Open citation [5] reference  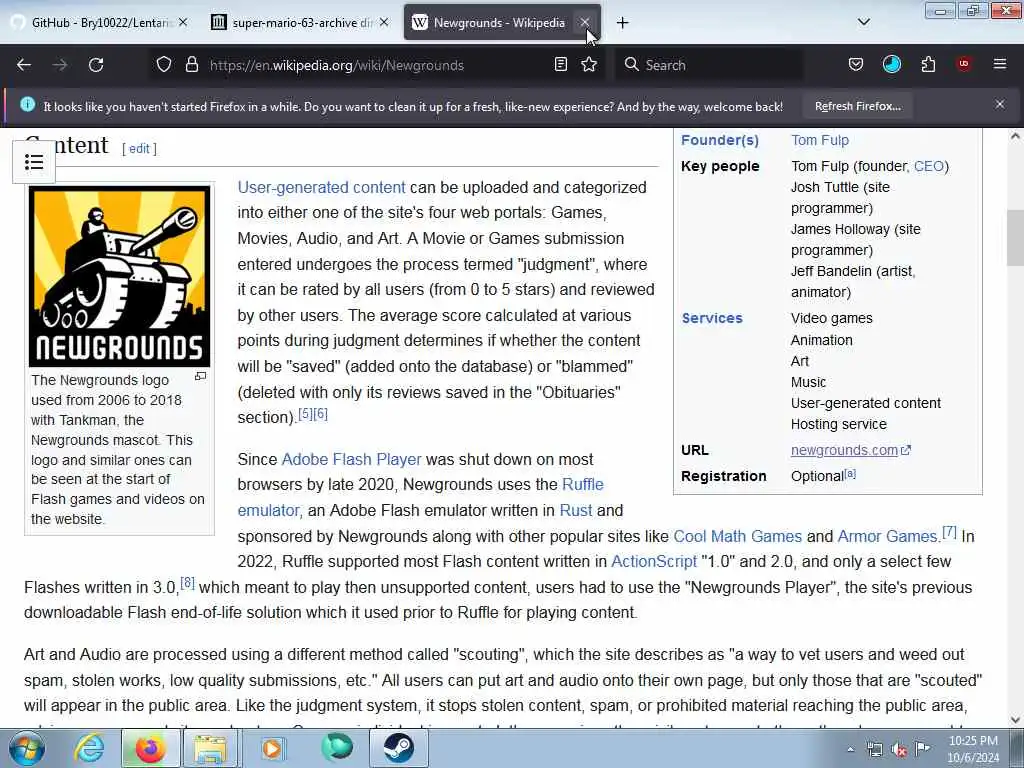(305, 413)
